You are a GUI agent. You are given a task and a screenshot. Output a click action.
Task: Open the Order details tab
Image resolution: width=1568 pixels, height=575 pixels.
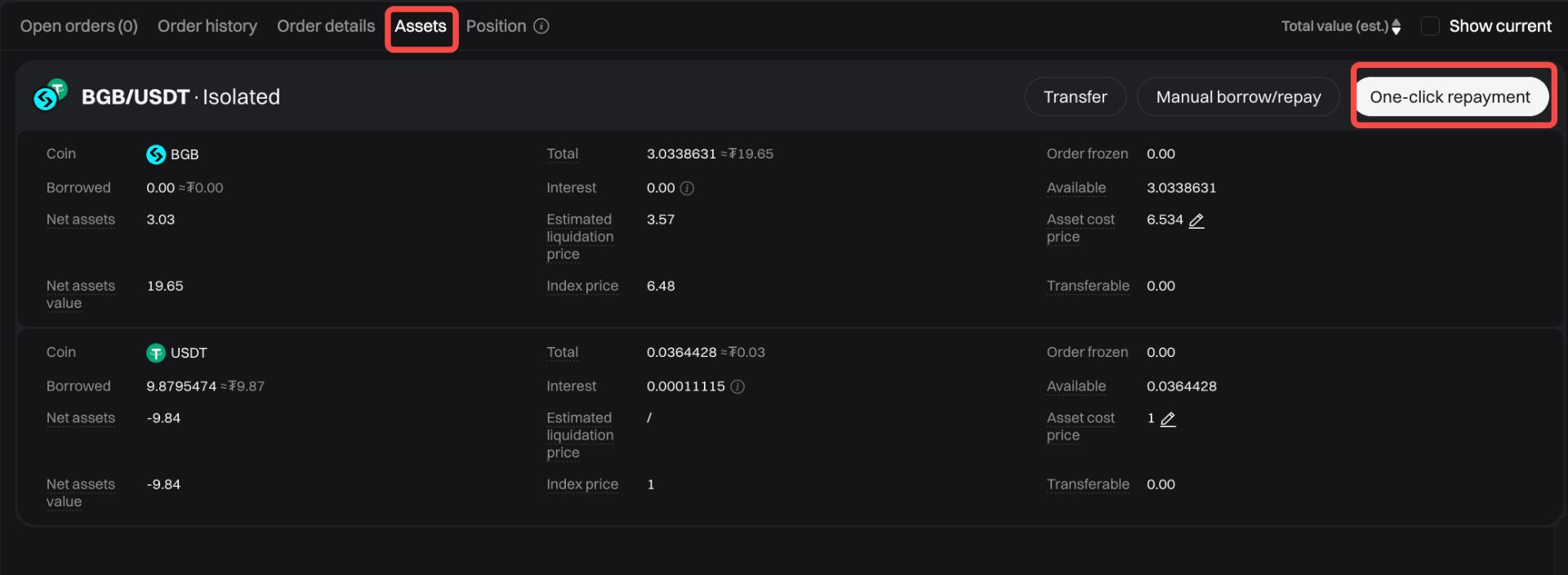(326, 26)
